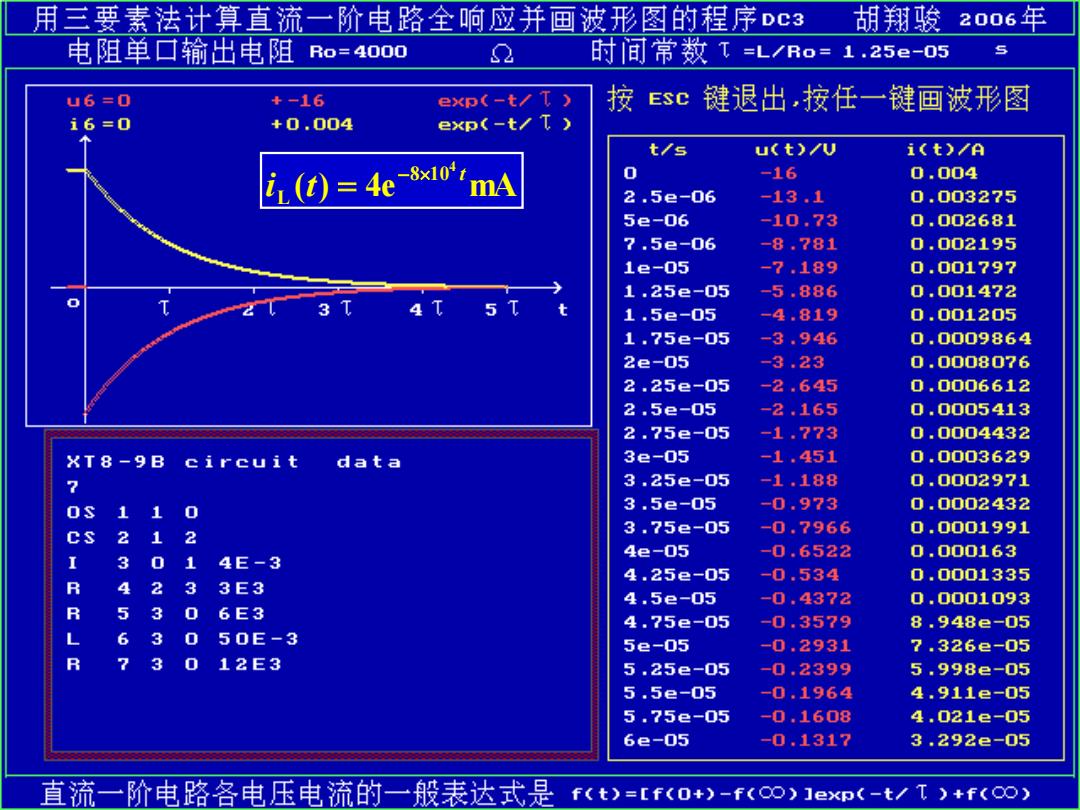
Task: Click the 't' axis label on graph
Action: click(563, 310)
